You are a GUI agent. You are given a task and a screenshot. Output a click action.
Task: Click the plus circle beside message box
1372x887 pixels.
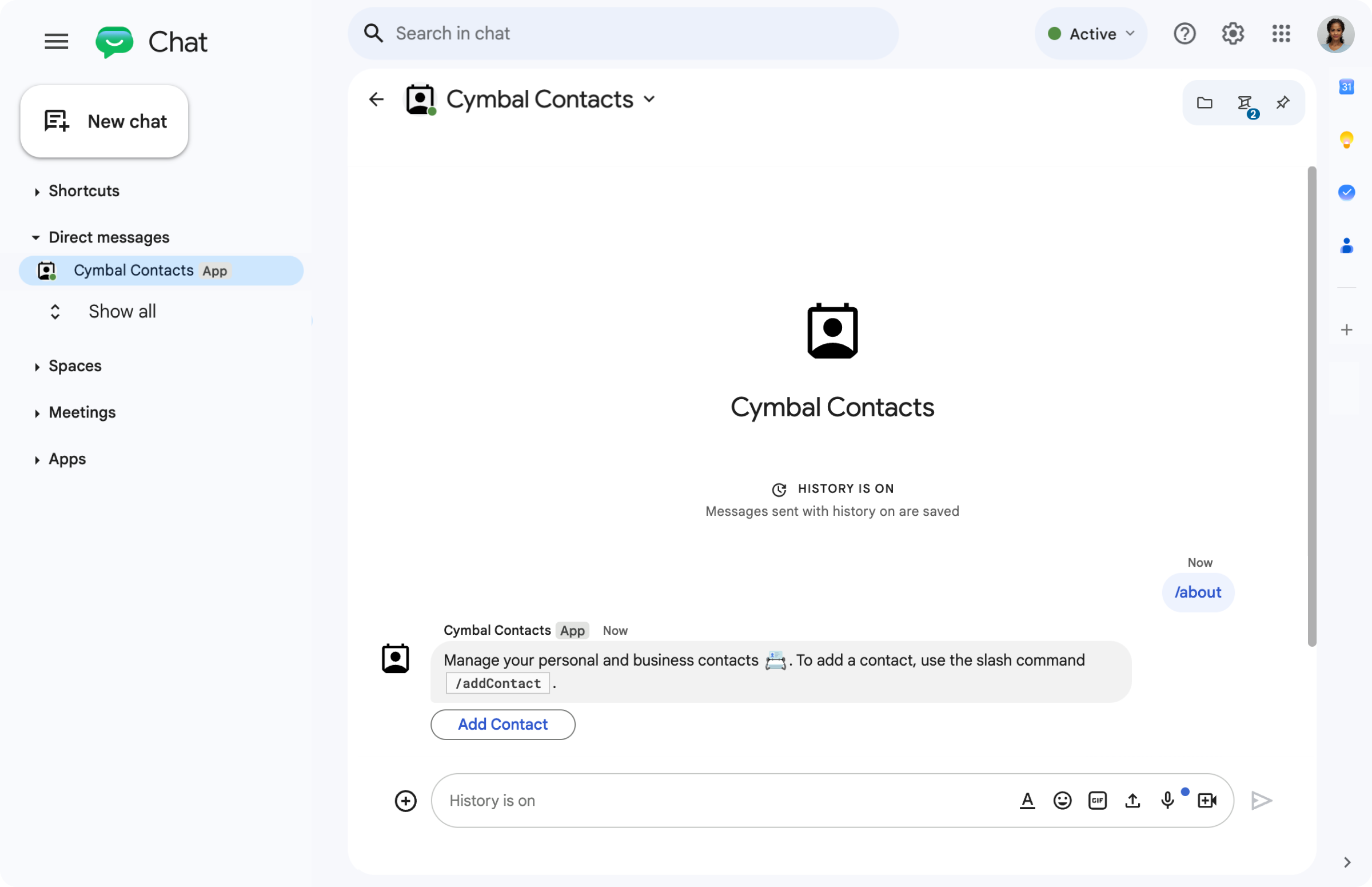(405, 801)
